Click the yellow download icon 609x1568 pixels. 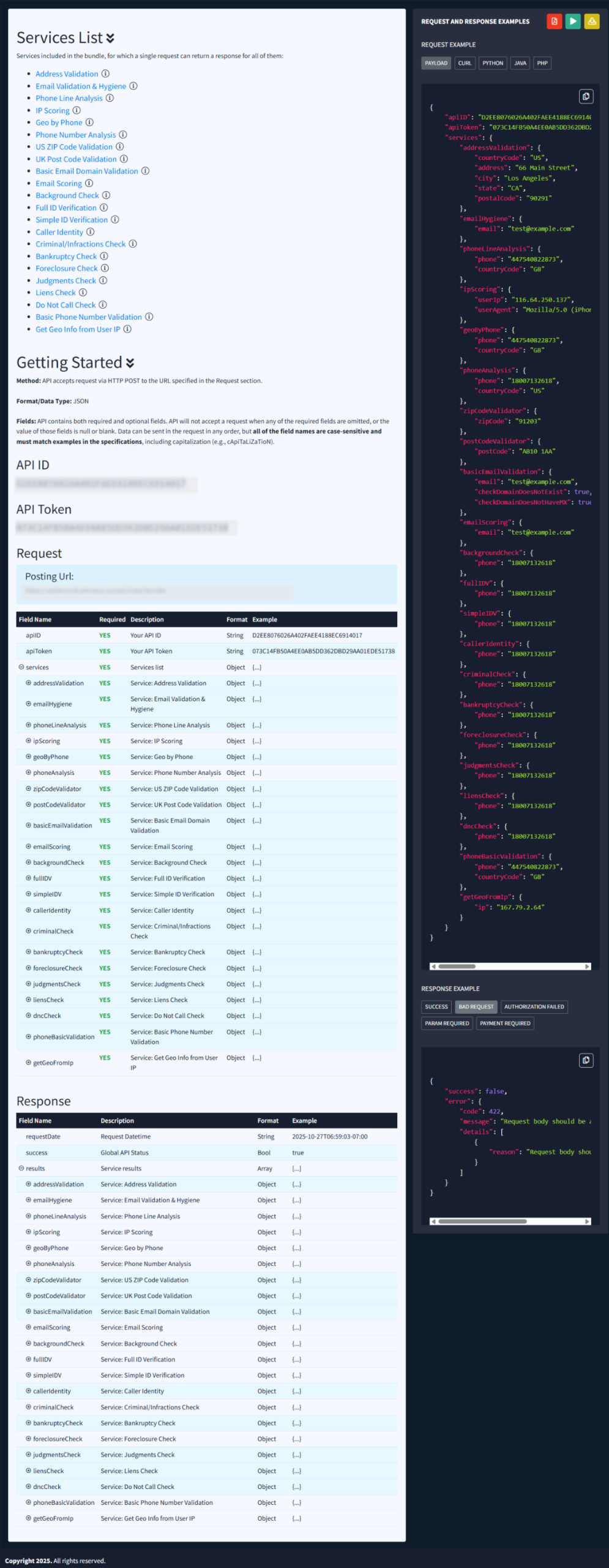[x=591, y=21]
